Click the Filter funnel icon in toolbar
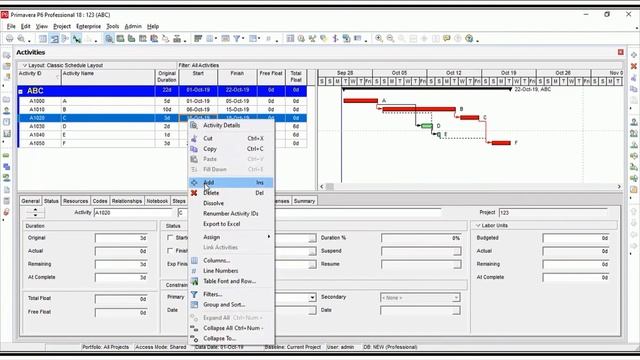The image size is (640, 360). pyautogui.click(x=237, y=39)
